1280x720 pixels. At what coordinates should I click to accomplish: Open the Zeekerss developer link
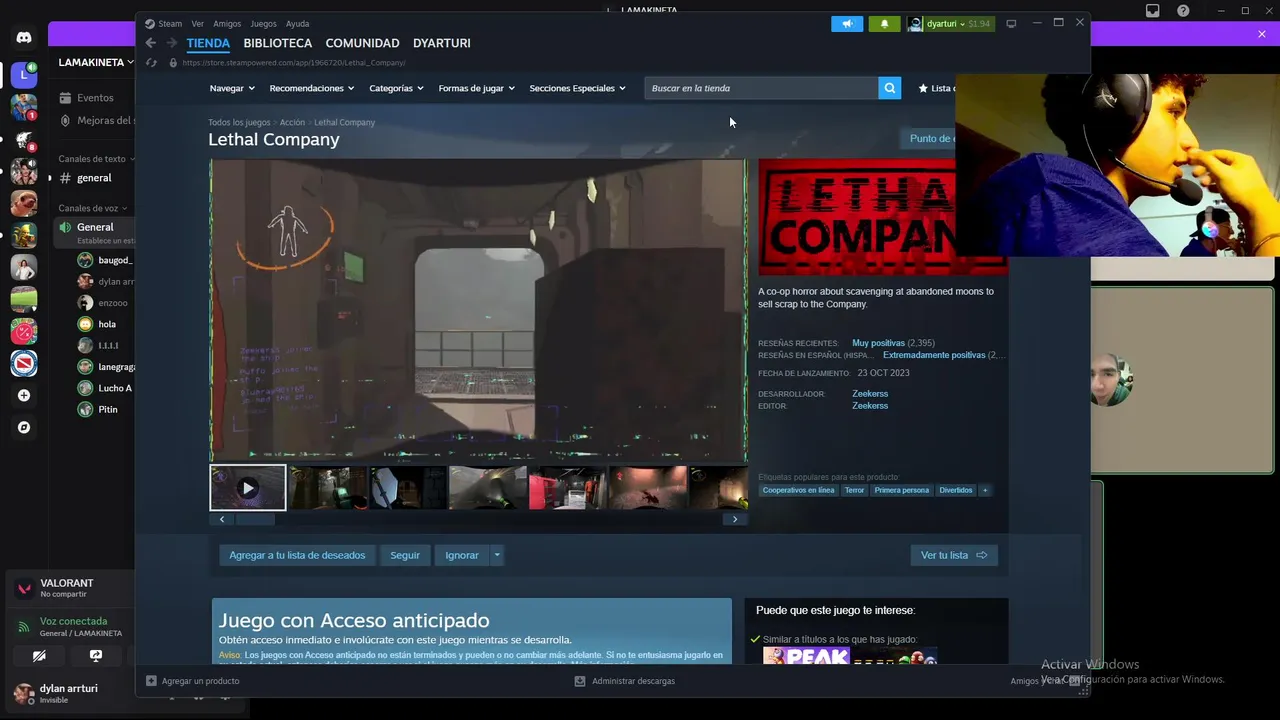pos(870,394)
